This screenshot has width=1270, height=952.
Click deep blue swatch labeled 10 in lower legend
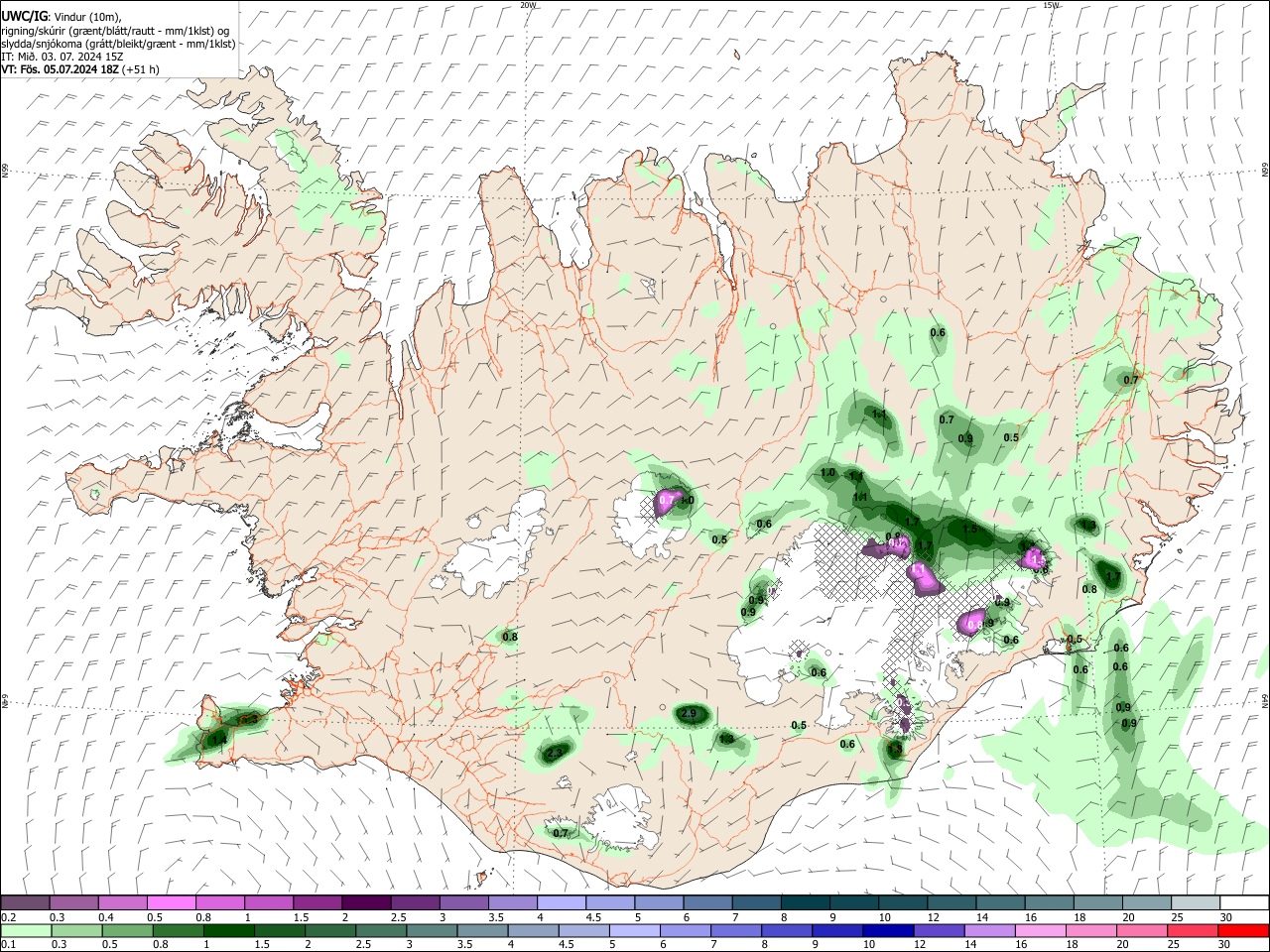(x=889, y=930)
